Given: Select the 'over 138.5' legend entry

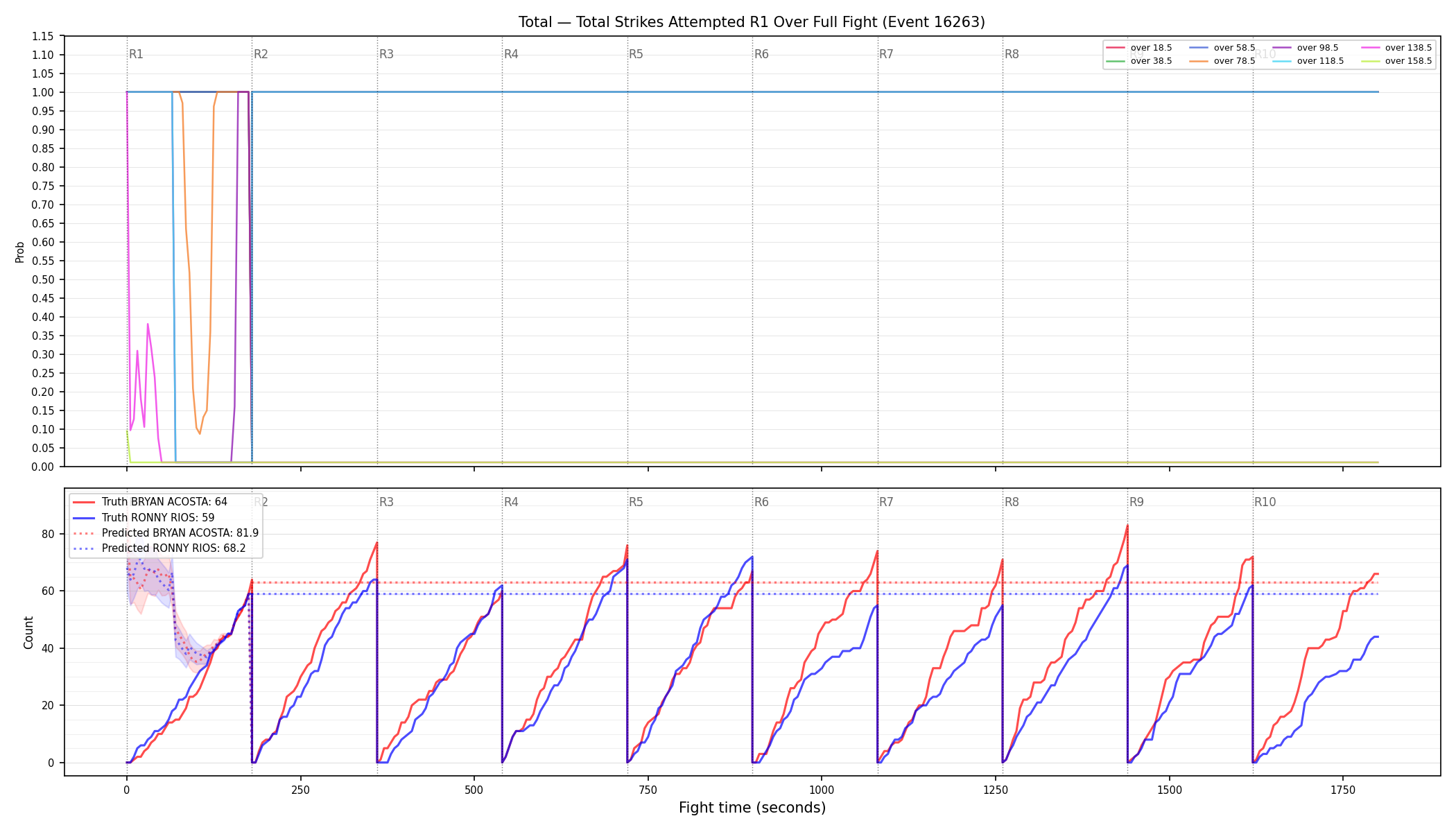Looking at the screenshot, I should click(x=1396, y=48).
